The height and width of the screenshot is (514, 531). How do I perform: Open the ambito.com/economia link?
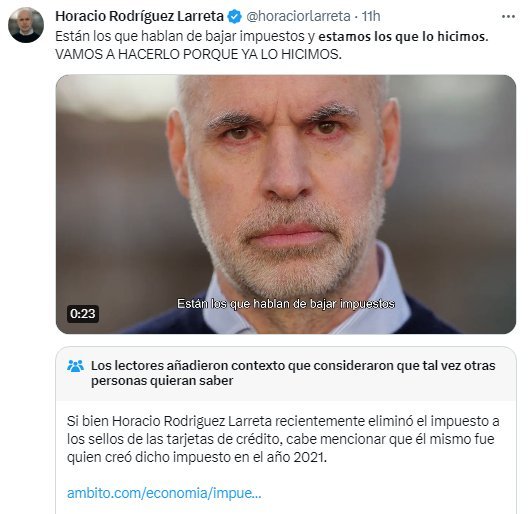click(164, 493)
